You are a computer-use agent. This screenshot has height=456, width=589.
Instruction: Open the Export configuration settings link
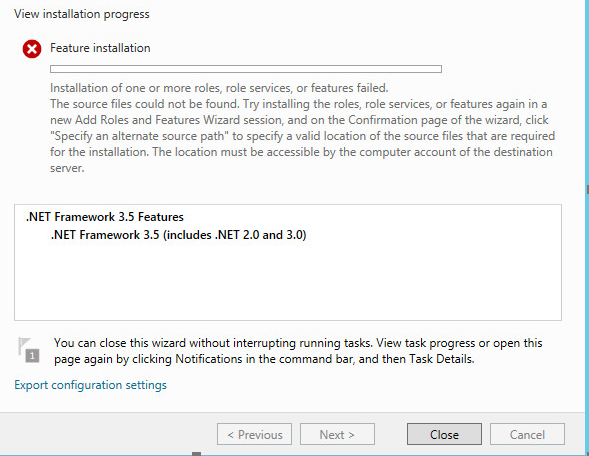tap(91, 385)
